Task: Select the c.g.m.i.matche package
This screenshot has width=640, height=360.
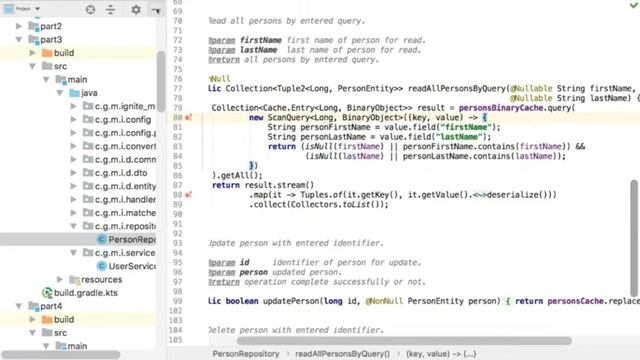Action: coord(125,213)
